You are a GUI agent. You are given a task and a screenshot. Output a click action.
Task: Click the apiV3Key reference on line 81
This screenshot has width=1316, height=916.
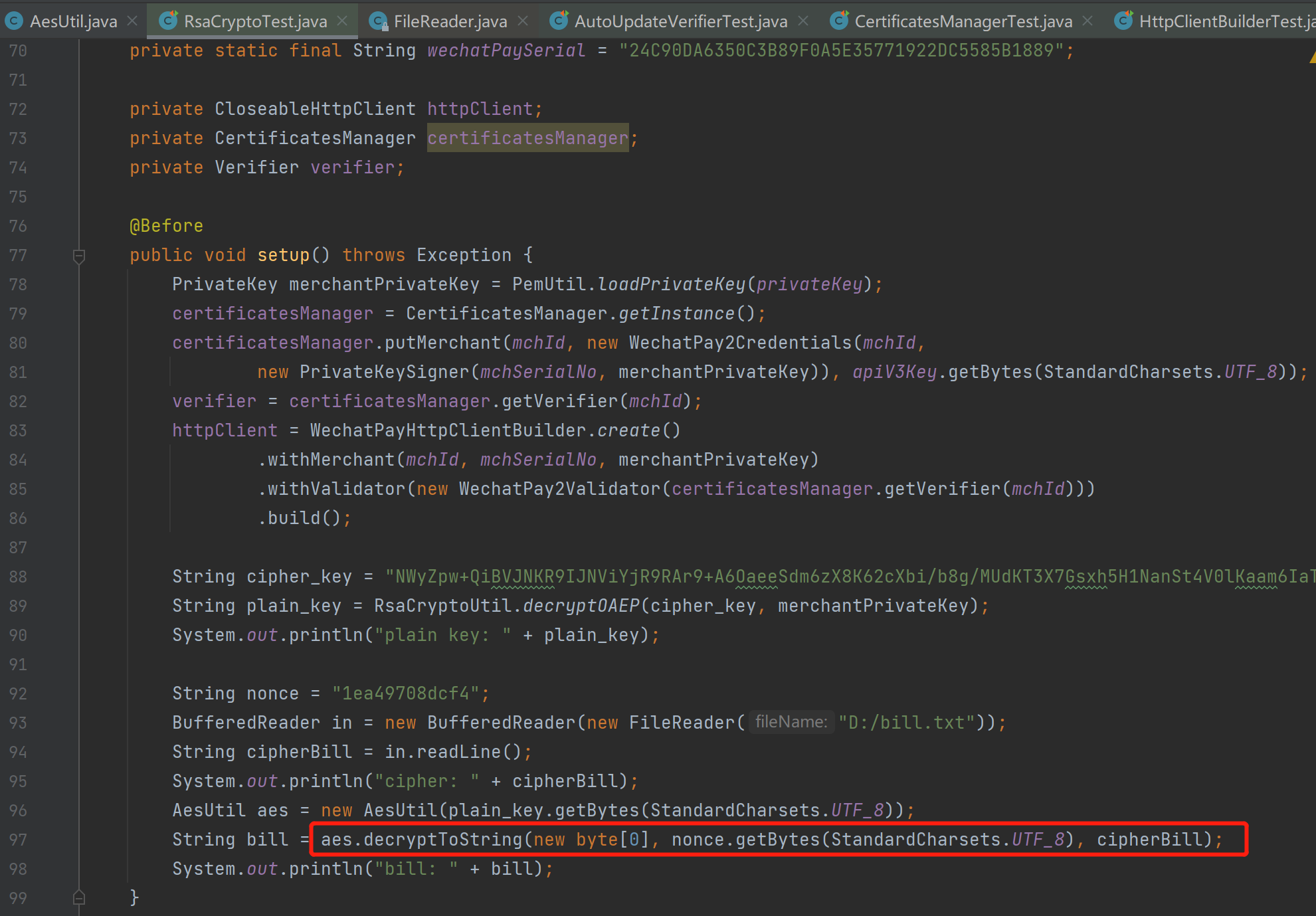click(x=894, y=372)
